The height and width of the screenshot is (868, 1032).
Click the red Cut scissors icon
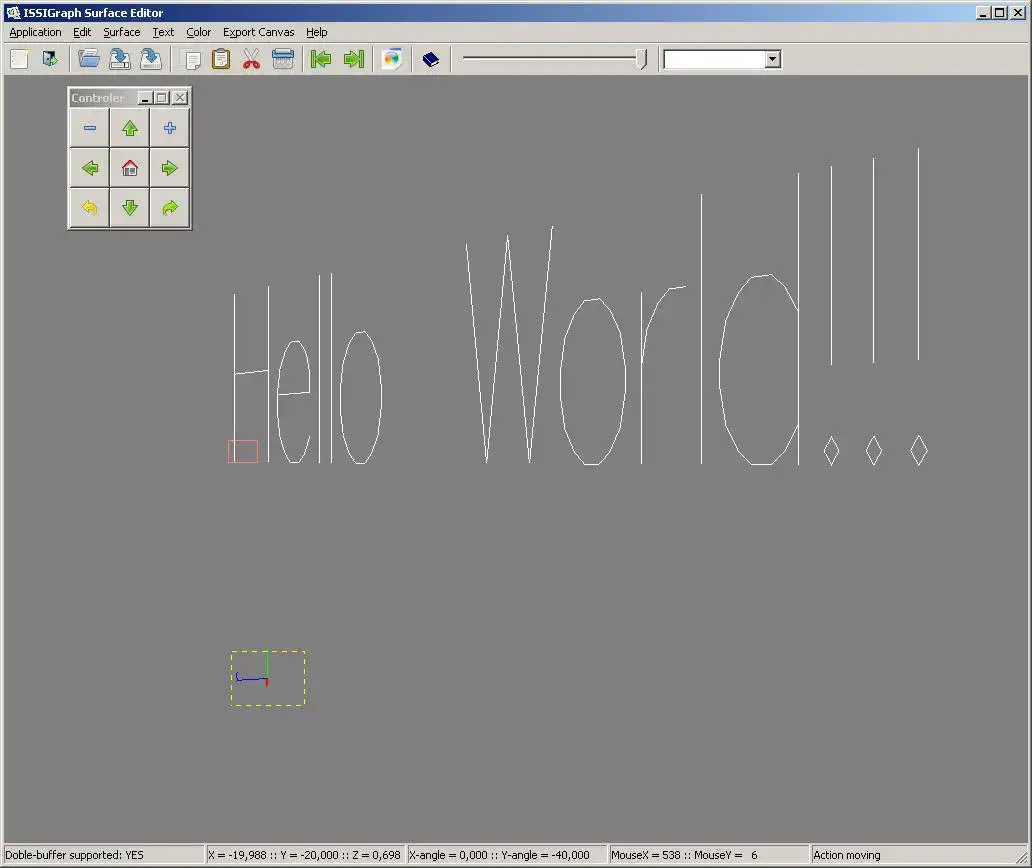point(251,60)
